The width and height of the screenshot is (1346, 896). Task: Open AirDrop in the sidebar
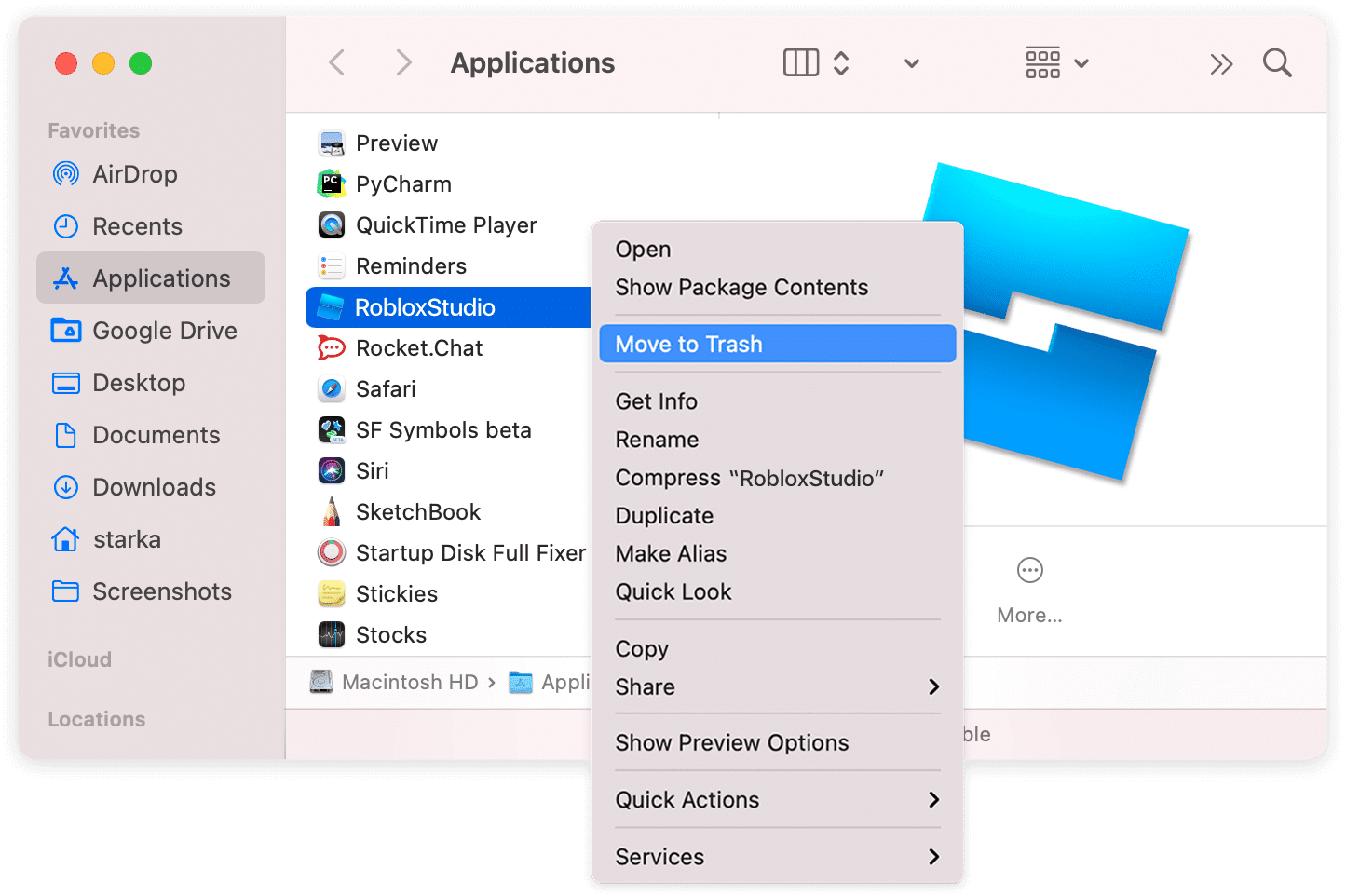pyautogui.click(x=134, y=174)
